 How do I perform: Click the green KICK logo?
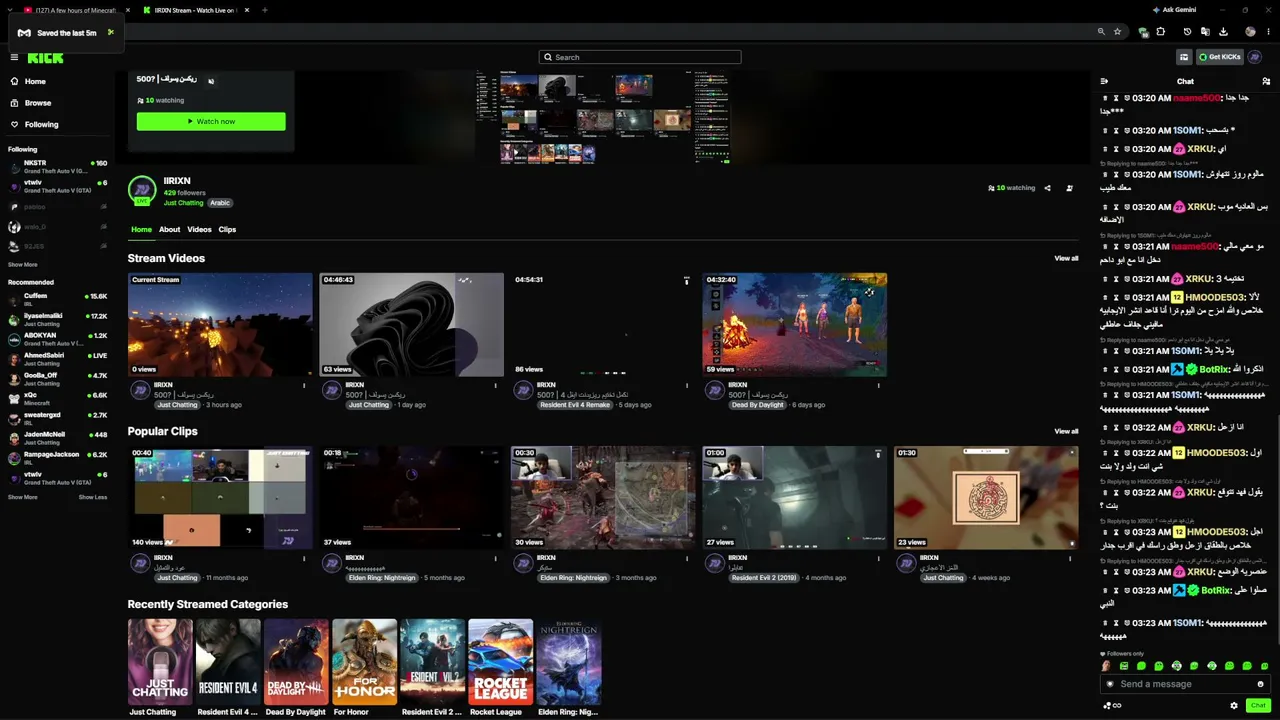pyautogui.click(x=45, y=58)
